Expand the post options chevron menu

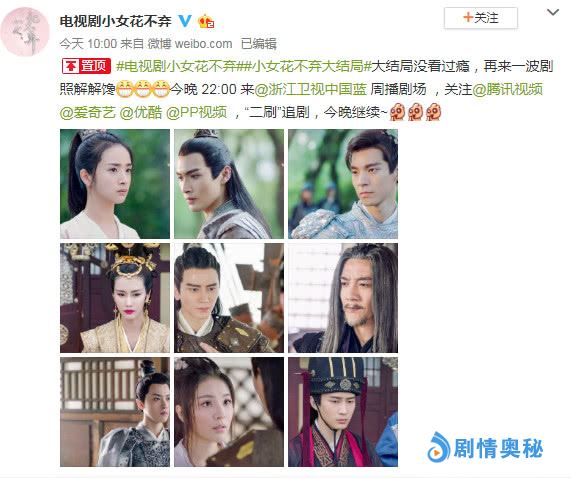click(x=553, y=13)
